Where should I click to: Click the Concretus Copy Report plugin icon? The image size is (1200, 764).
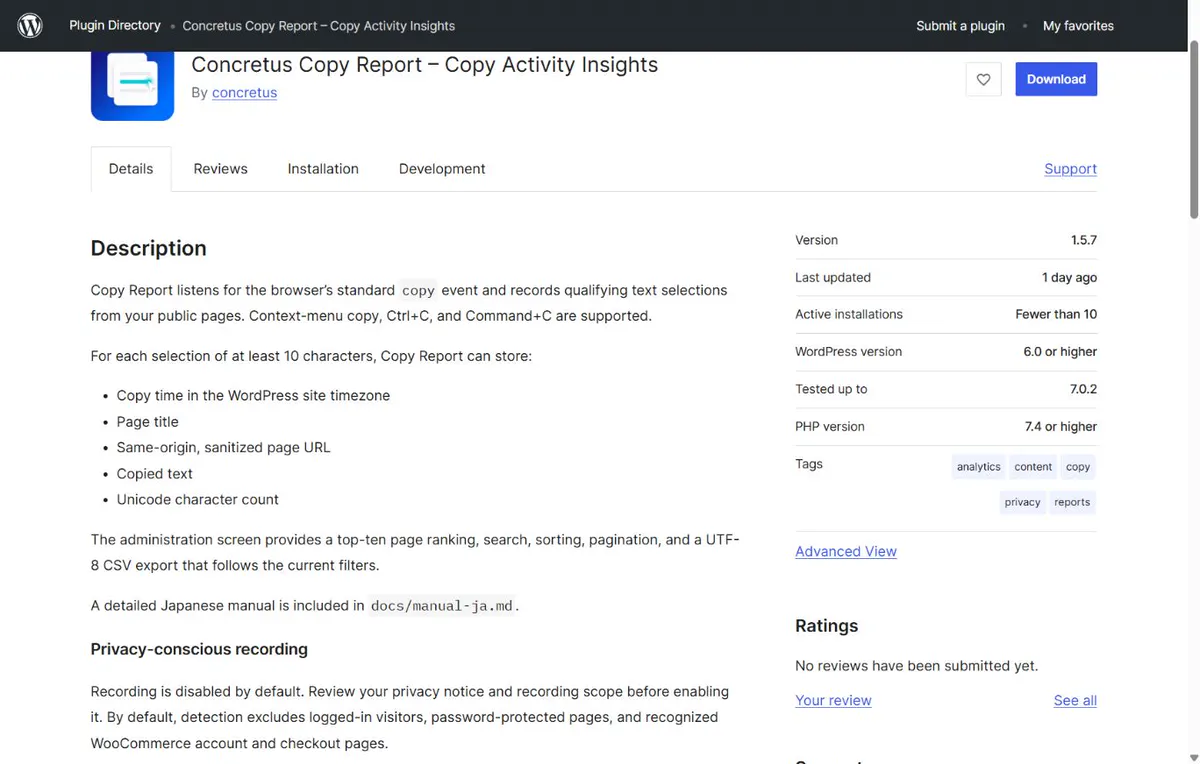coord(132,86)
